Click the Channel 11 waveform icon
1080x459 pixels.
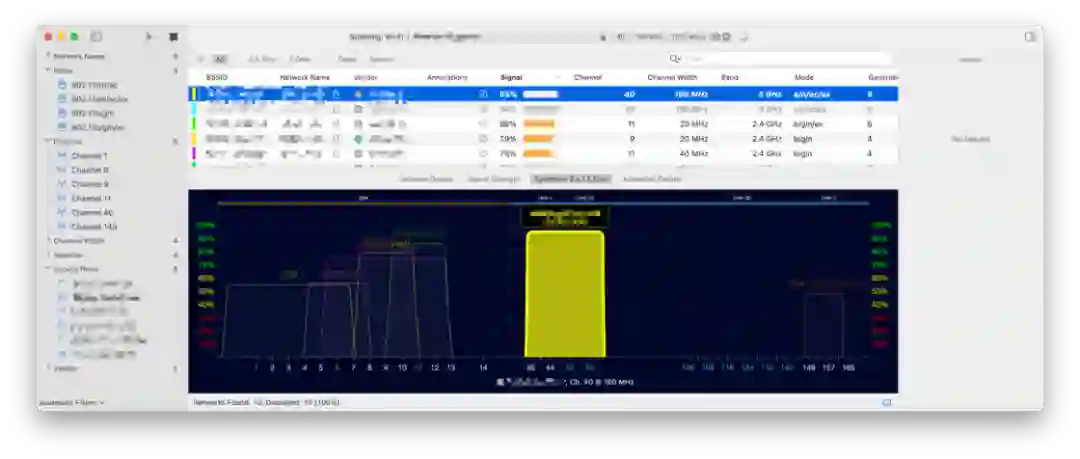pos(63,198)
